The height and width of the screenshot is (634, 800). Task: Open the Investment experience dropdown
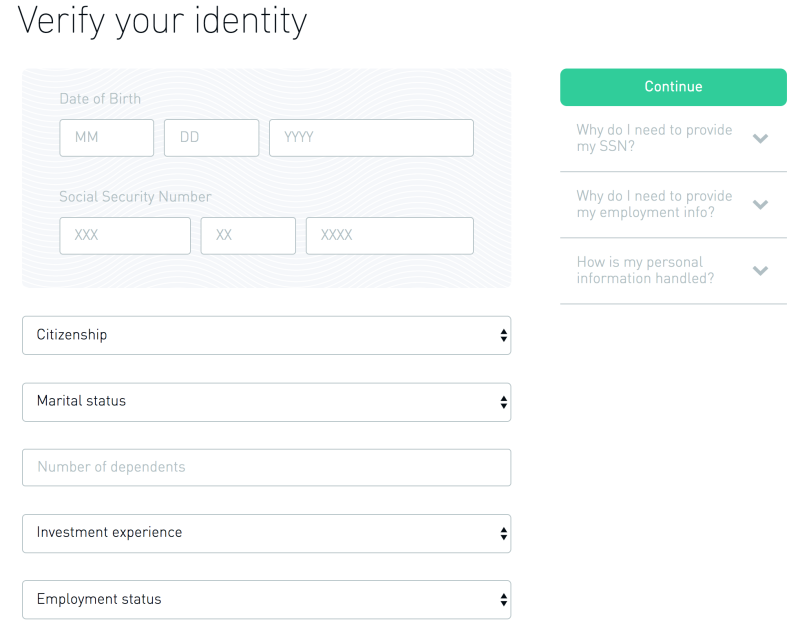click(266, 534)
